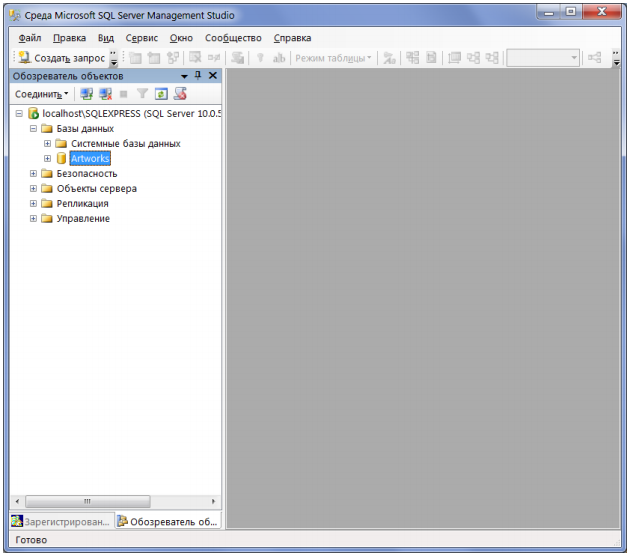Expand the Репликация node
Screen dimensions: 630x556
(x=33, y=203)
